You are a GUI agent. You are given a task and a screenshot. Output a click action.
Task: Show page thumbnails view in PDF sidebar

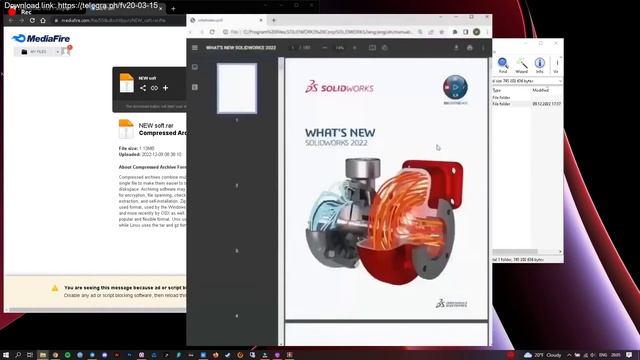195,67
